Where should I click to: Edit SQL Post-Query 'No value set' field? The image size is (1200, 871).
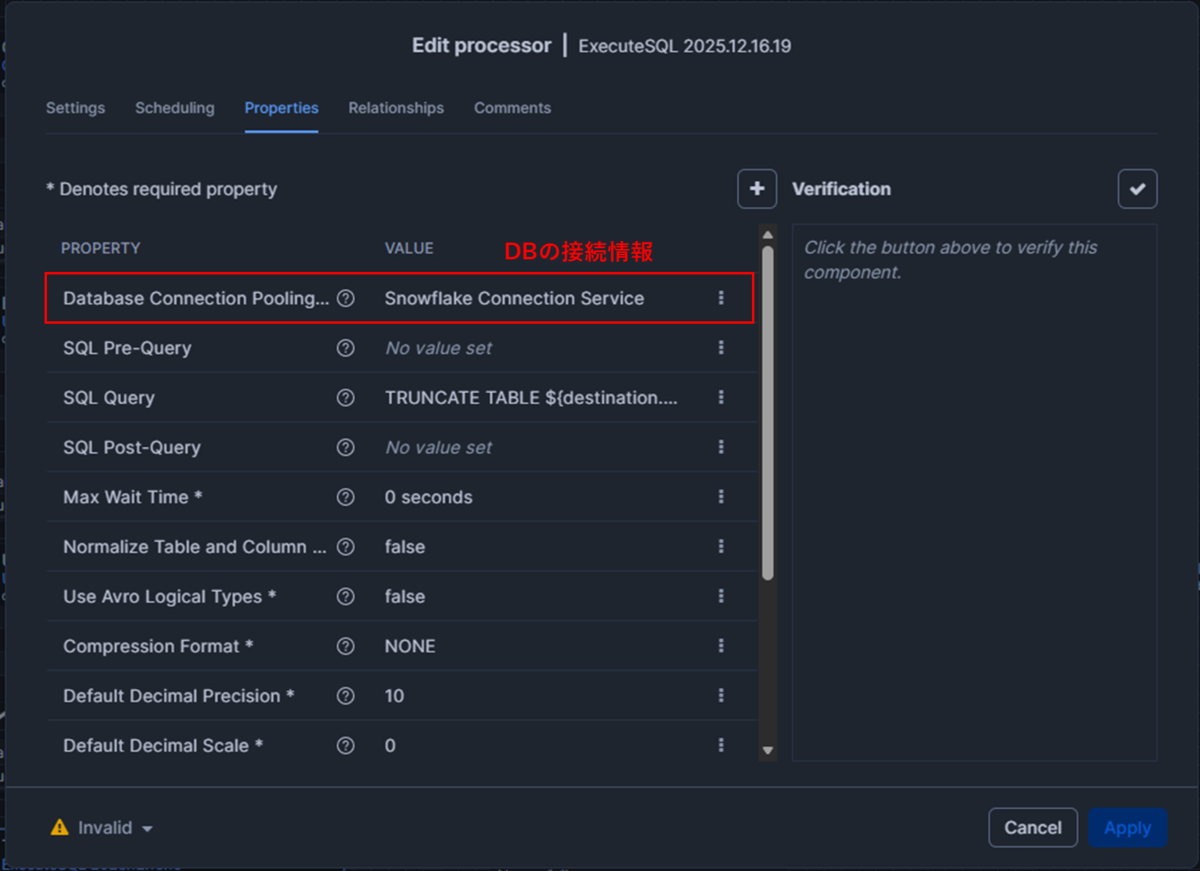click(438, 447)
